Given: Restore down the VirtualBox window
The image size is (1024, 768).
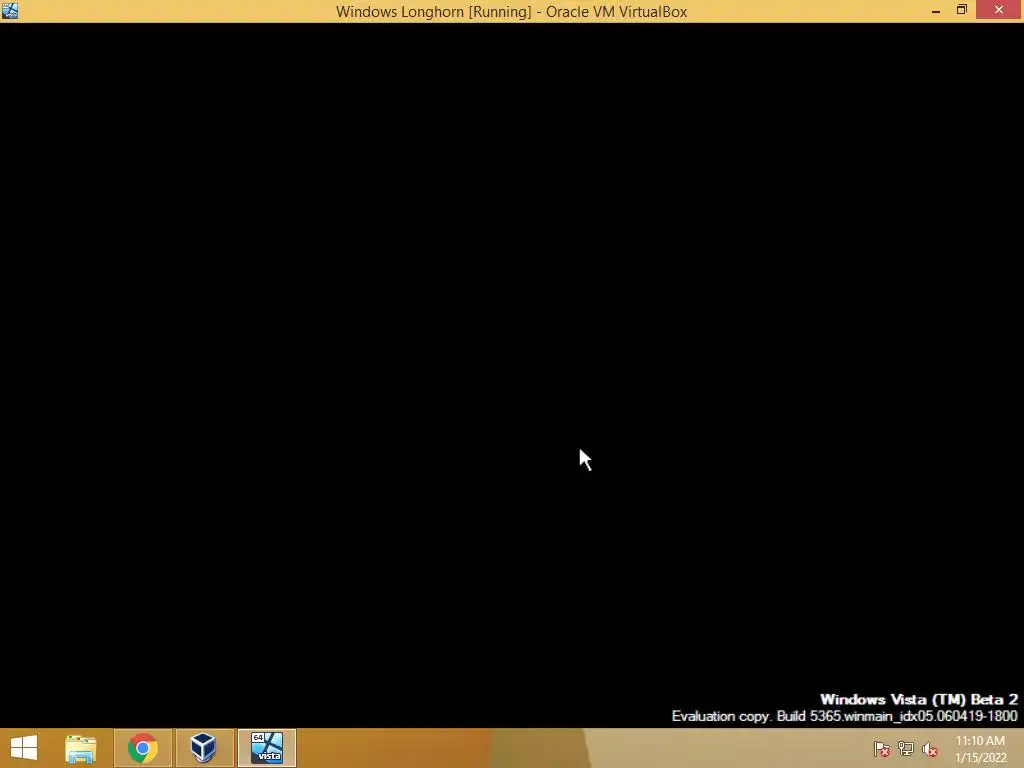Looking at the screenshot, I should point(961,10).
